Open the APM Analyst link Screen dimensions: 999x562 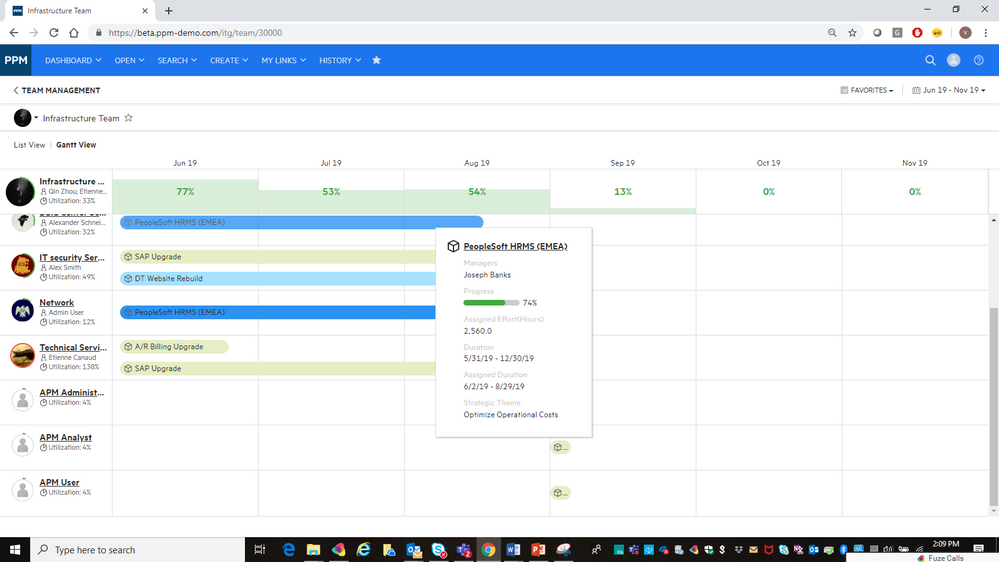click(66, 437)
